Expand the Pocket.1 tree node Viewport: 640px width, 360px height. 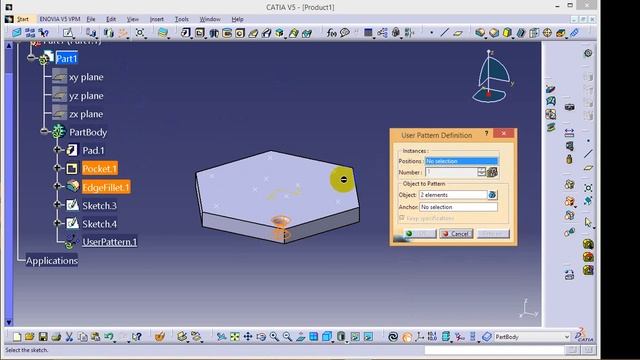(x=58, y=168)
